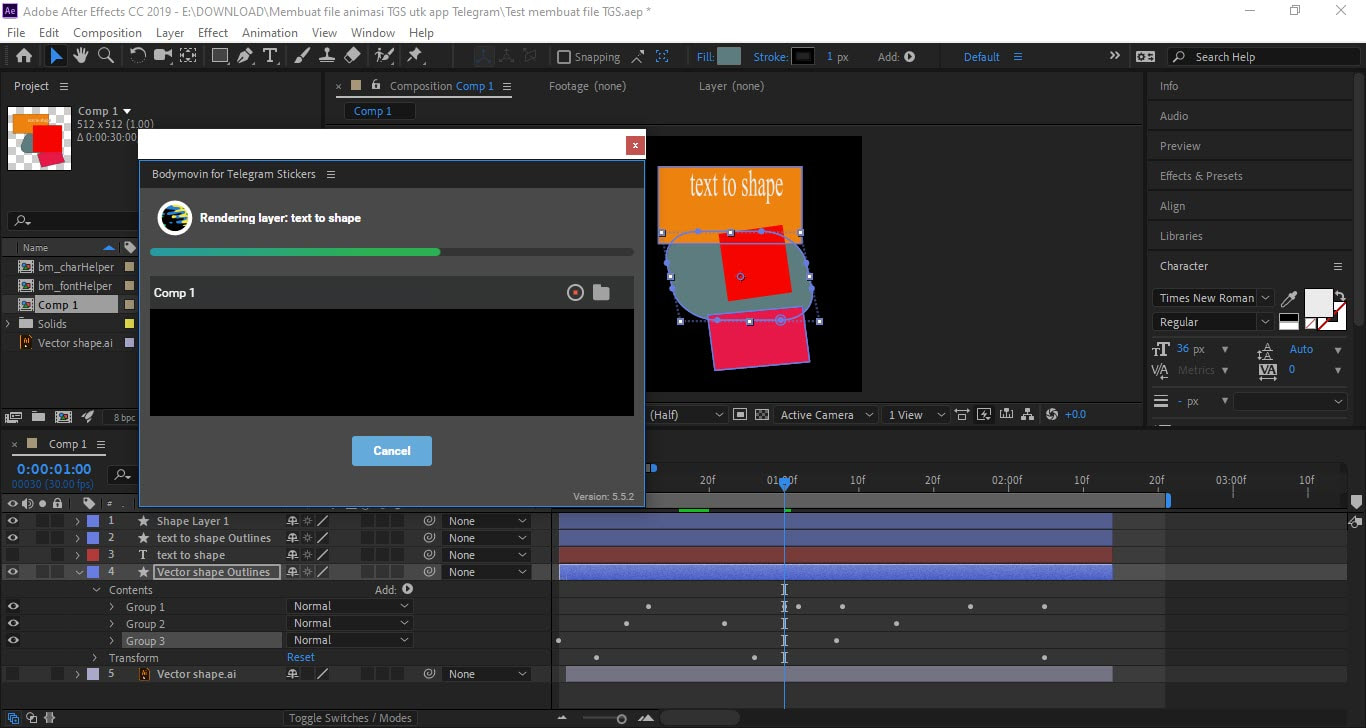The width and height of the screenshot is (1366, 728).
Task: Click the fast previews icon in viewer
Action: click(983, 414)
